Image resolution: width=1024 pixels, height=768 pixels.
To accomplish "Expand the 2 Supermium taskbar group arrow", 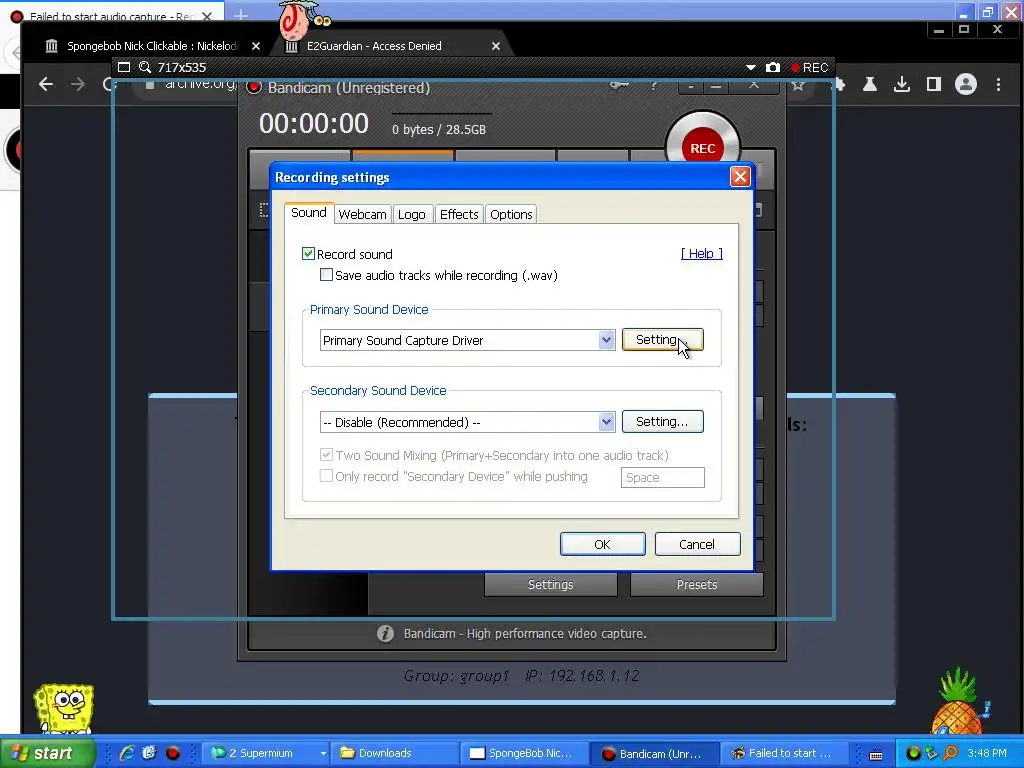I will tap(323, 753).
